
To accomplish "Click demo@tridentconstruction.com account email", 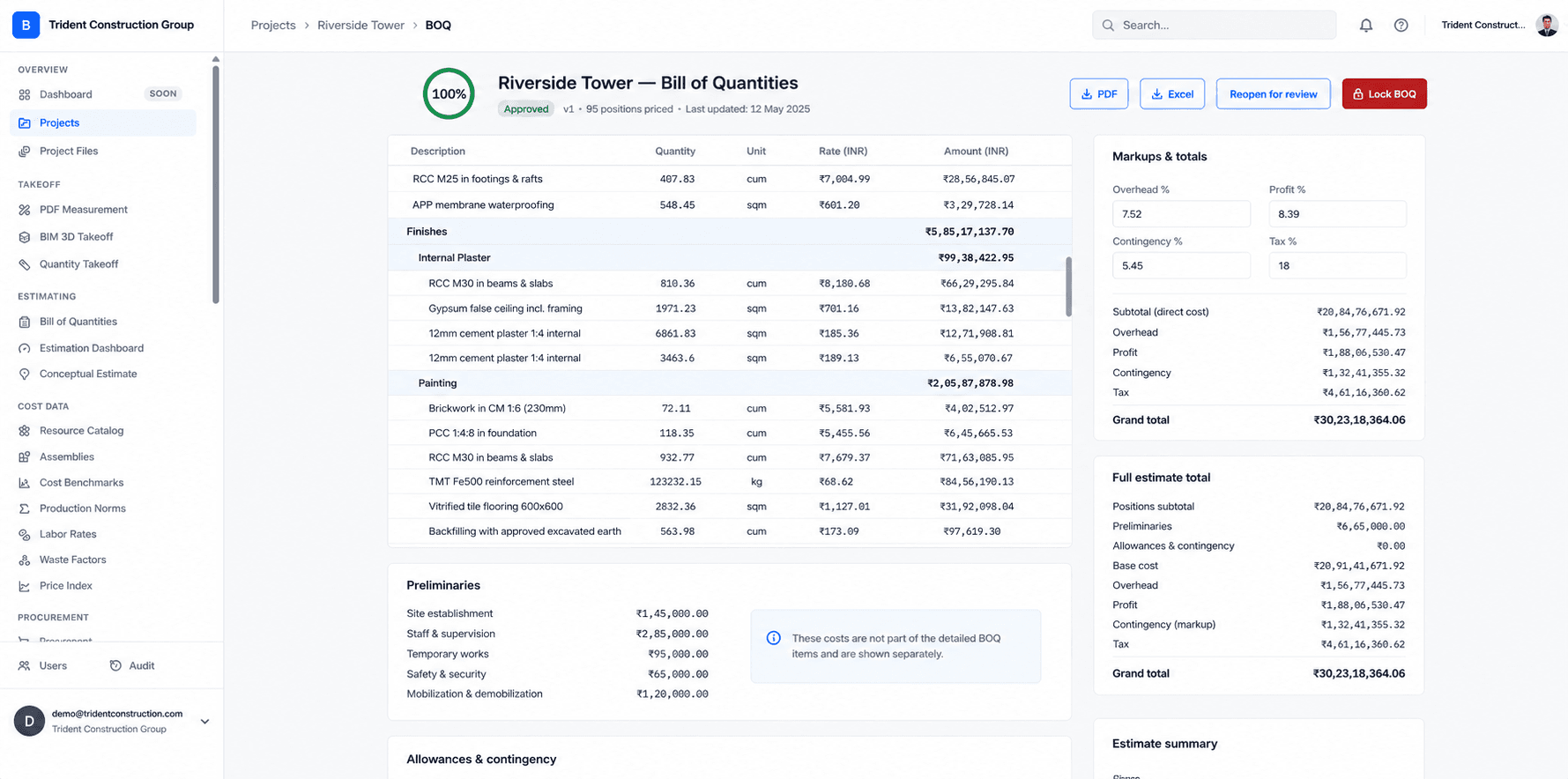I will [117, 714].
